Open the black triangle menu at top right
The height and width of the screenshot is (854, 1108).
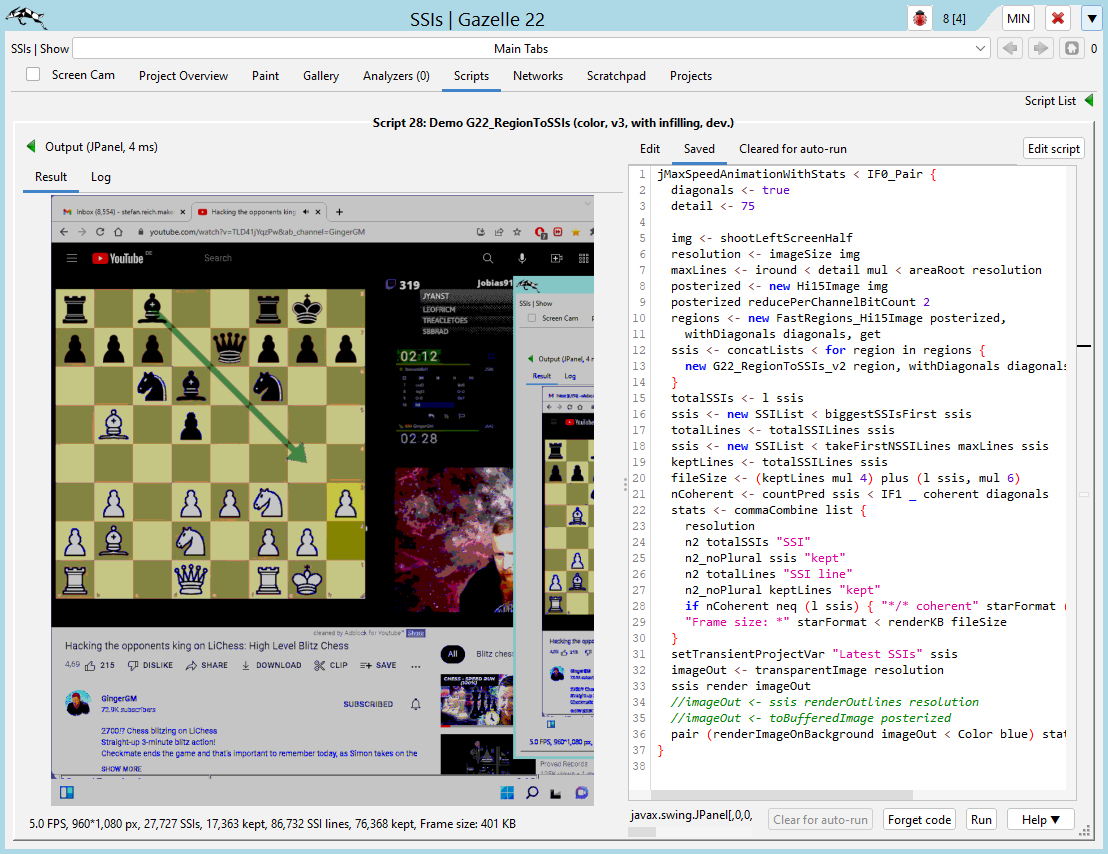(1091, 18)
